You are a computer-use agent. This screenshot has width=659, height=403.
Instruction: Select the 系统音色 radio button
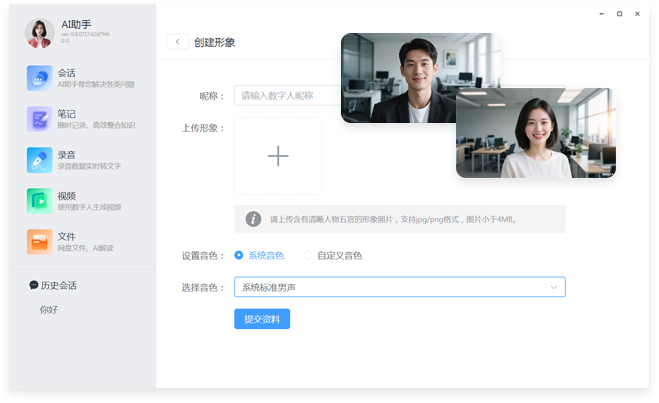click(x=239, y=255)
